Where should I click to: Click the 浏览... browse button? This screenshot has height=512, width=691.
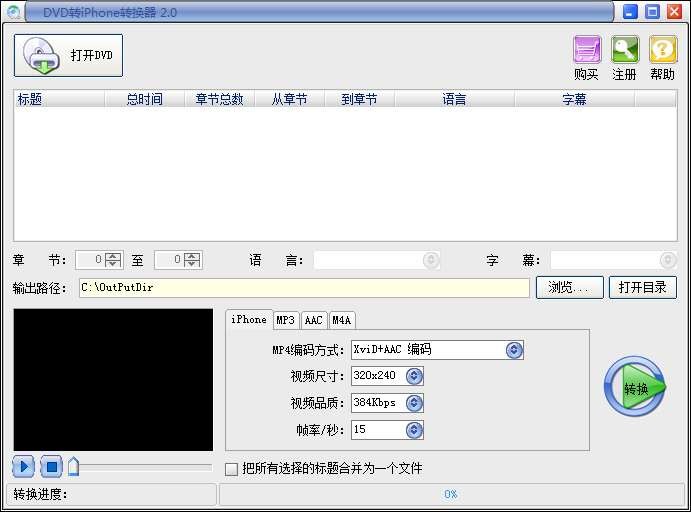[x=569, y=288]
